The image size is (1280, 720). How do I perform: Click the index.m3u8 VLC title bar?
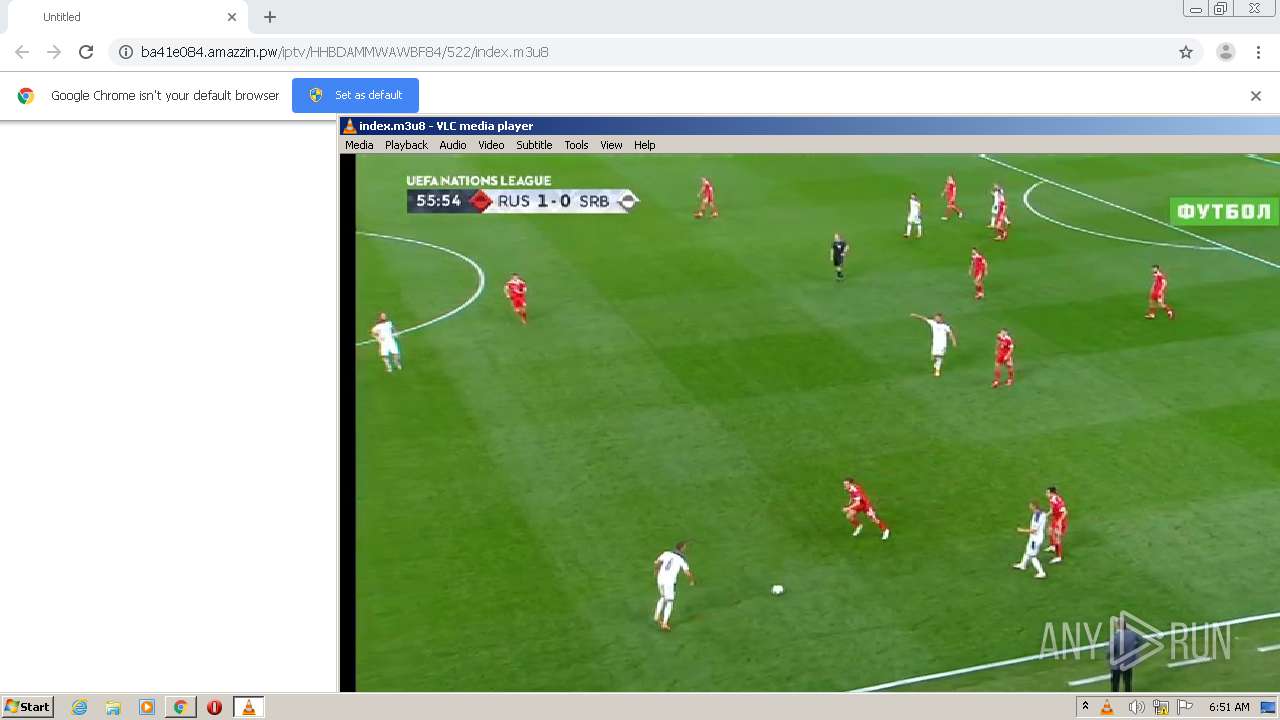tap(809, 126)
